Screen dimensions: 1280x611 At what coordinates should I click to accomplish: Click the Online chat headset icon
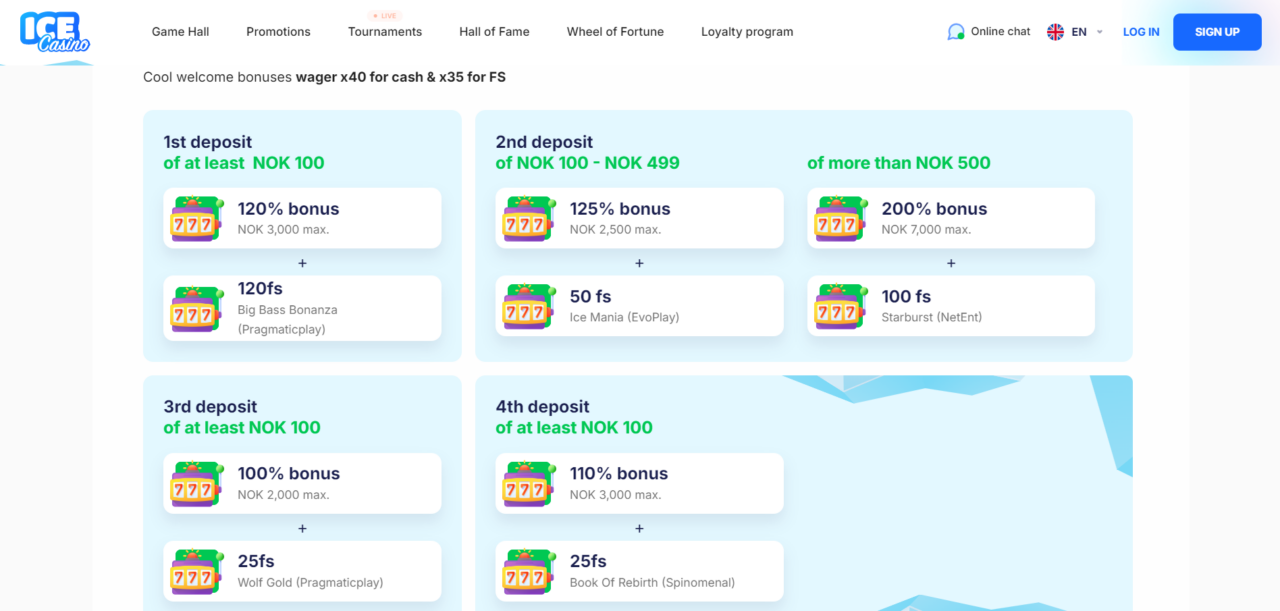[956, 32]
